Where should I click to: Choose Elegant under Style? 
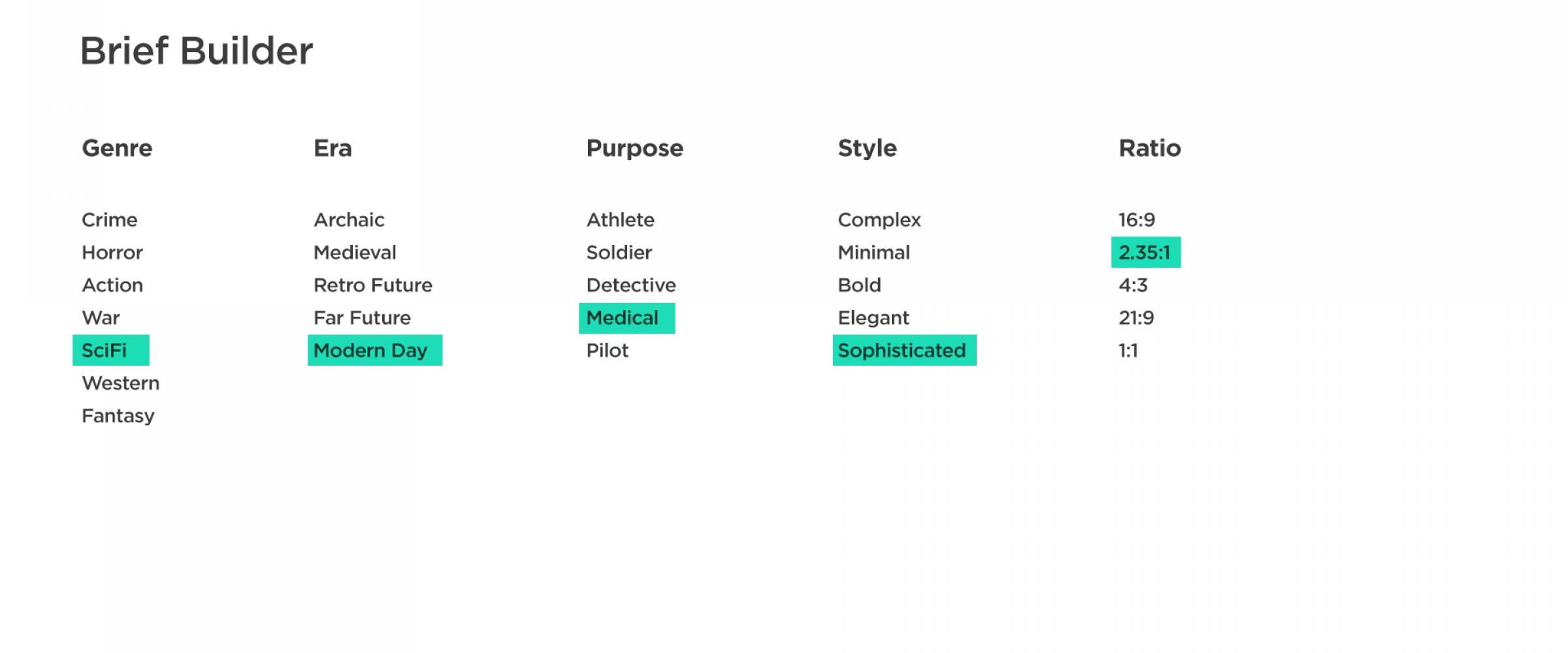point(874,318)
